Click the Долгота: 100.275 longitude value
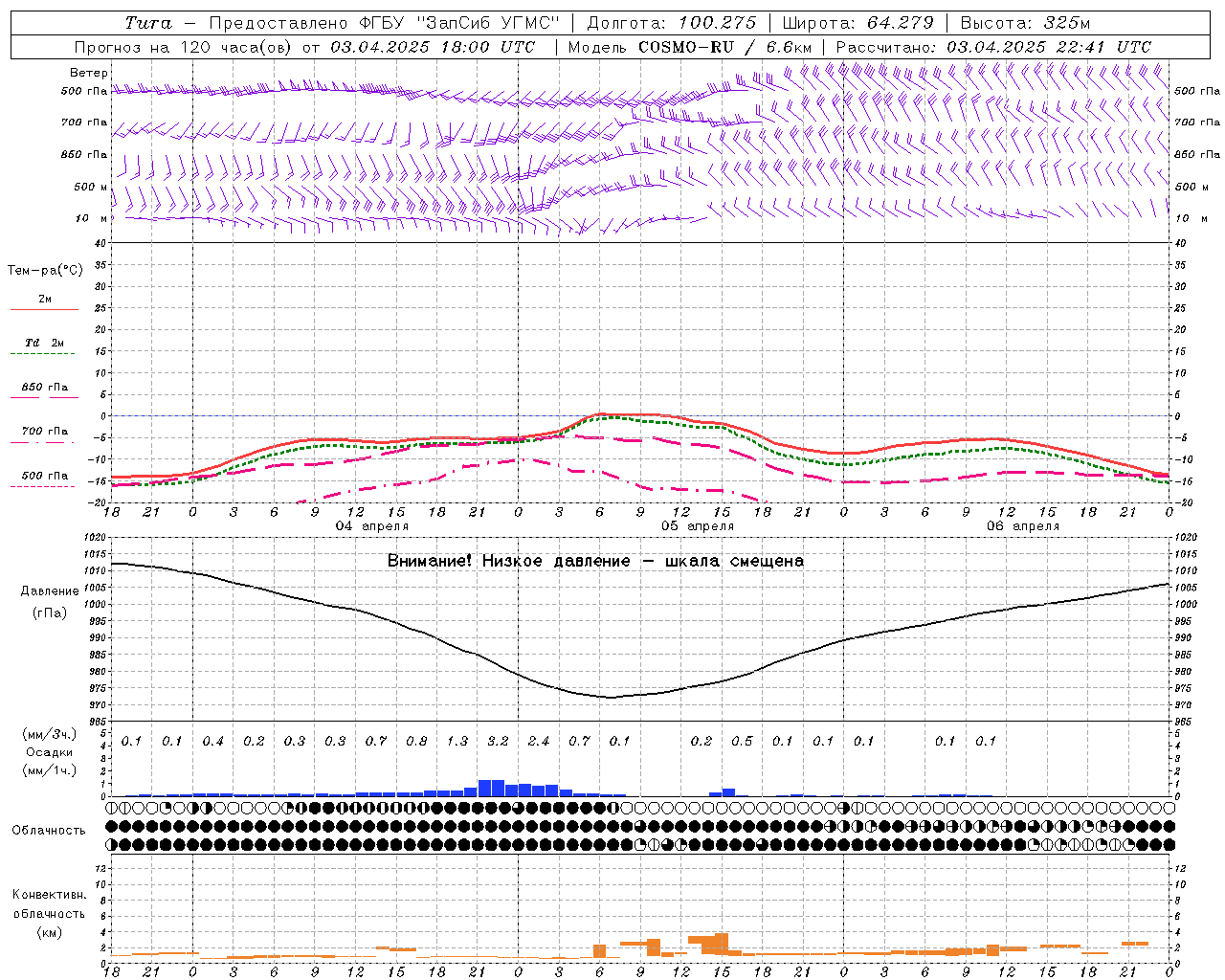 coord(671,23)
